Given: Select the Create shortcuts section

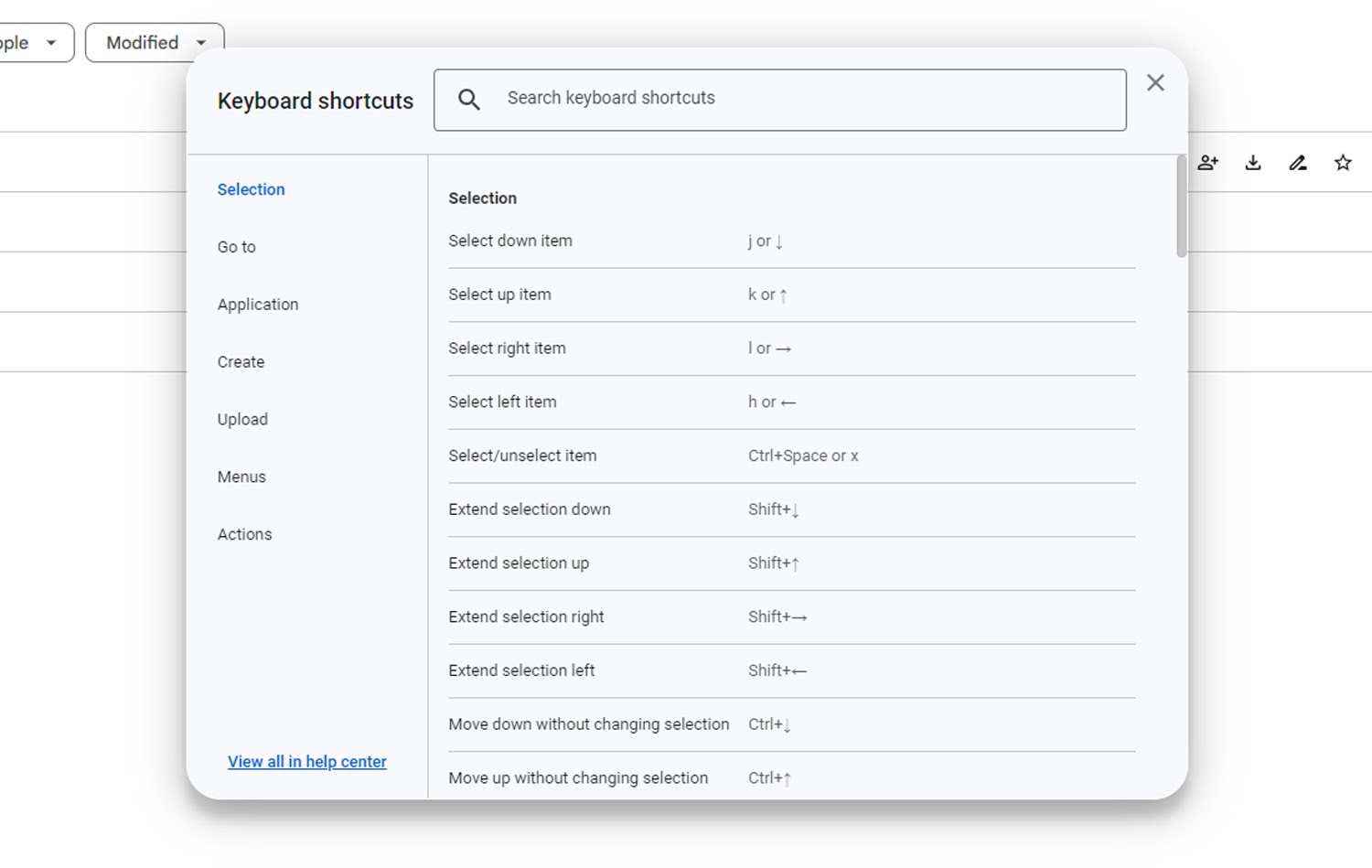Looking at the screenshot, I should tap(241, 361).
